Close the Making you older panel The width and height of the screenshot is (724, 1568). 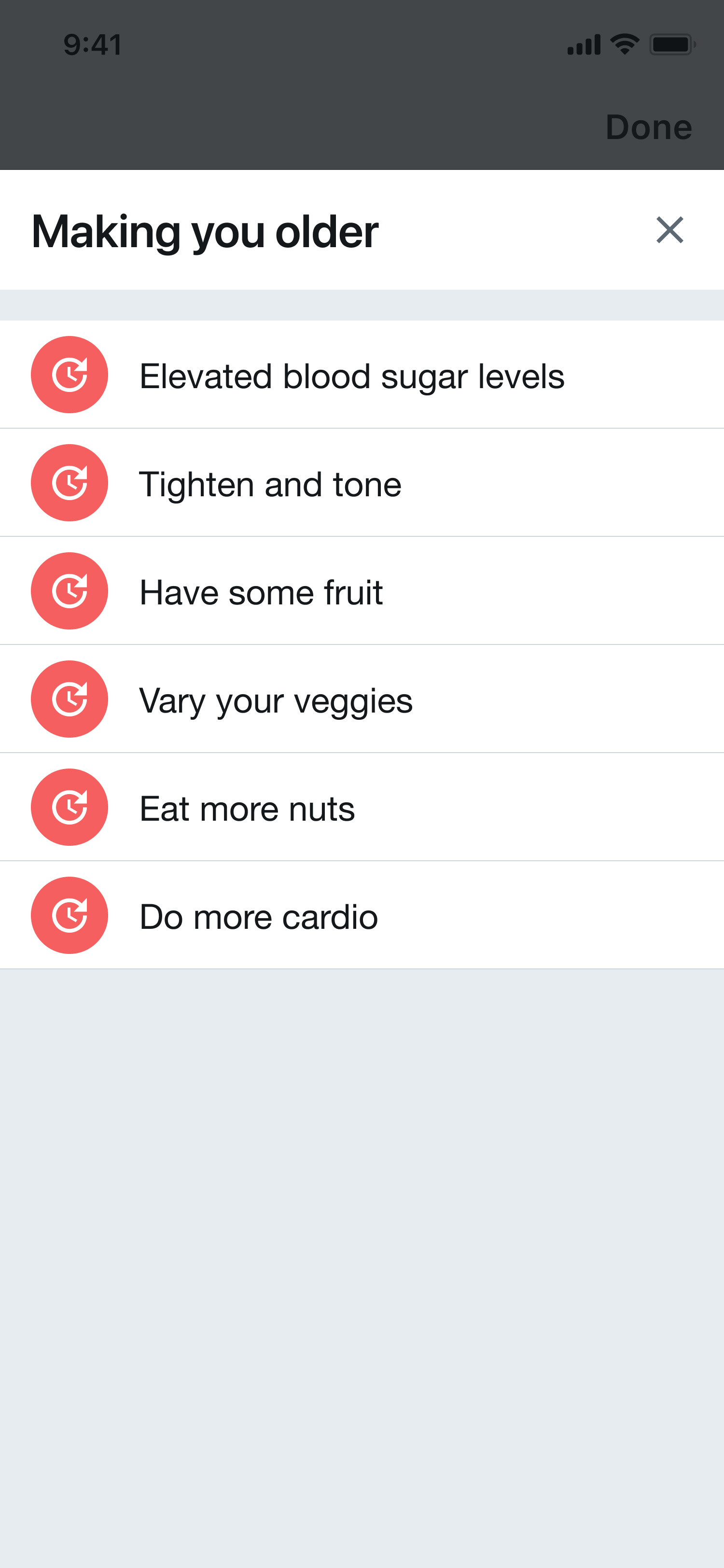pyautogui.click(x=669, y=230)
